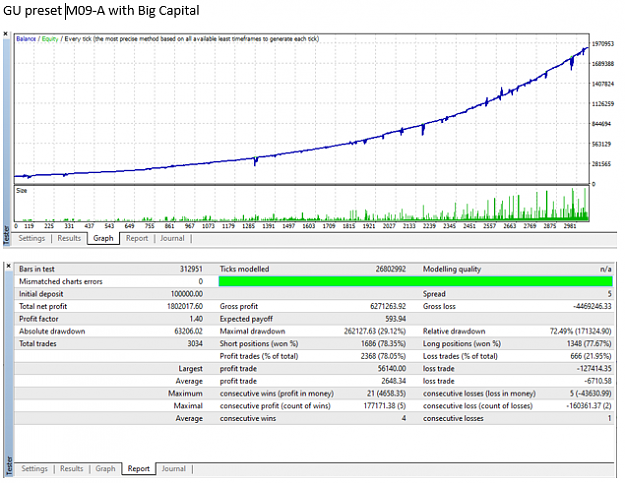Click the value 1686 (78.35%)
Viewport: 625px width, 483px height.
click(x=383, y=344)
